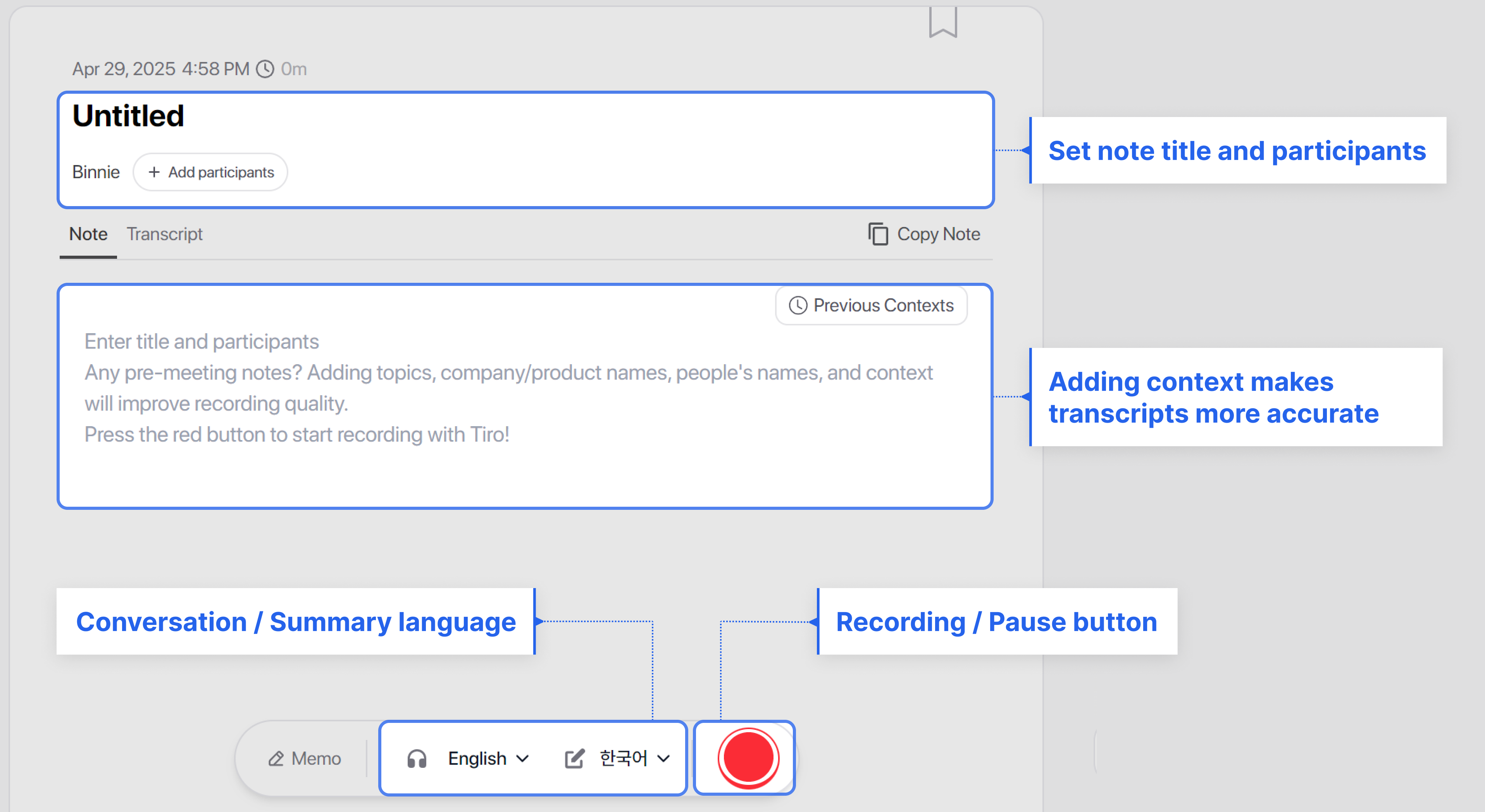This screenshot has width=1485, height=812.
Task: Click the headphones conversation language icon
Action: point(417,759)
